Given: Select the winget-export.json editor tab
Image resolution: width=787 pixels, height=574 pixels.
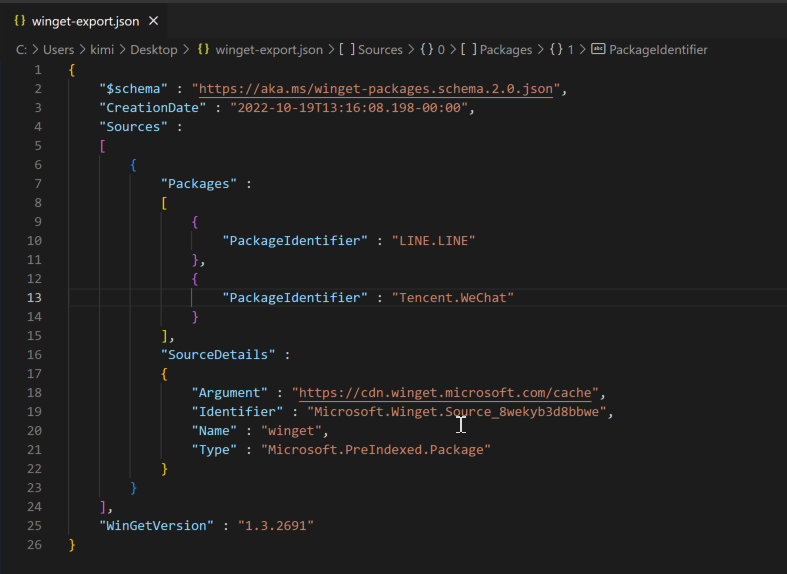Looking at the screenshot, I should 84,21.
